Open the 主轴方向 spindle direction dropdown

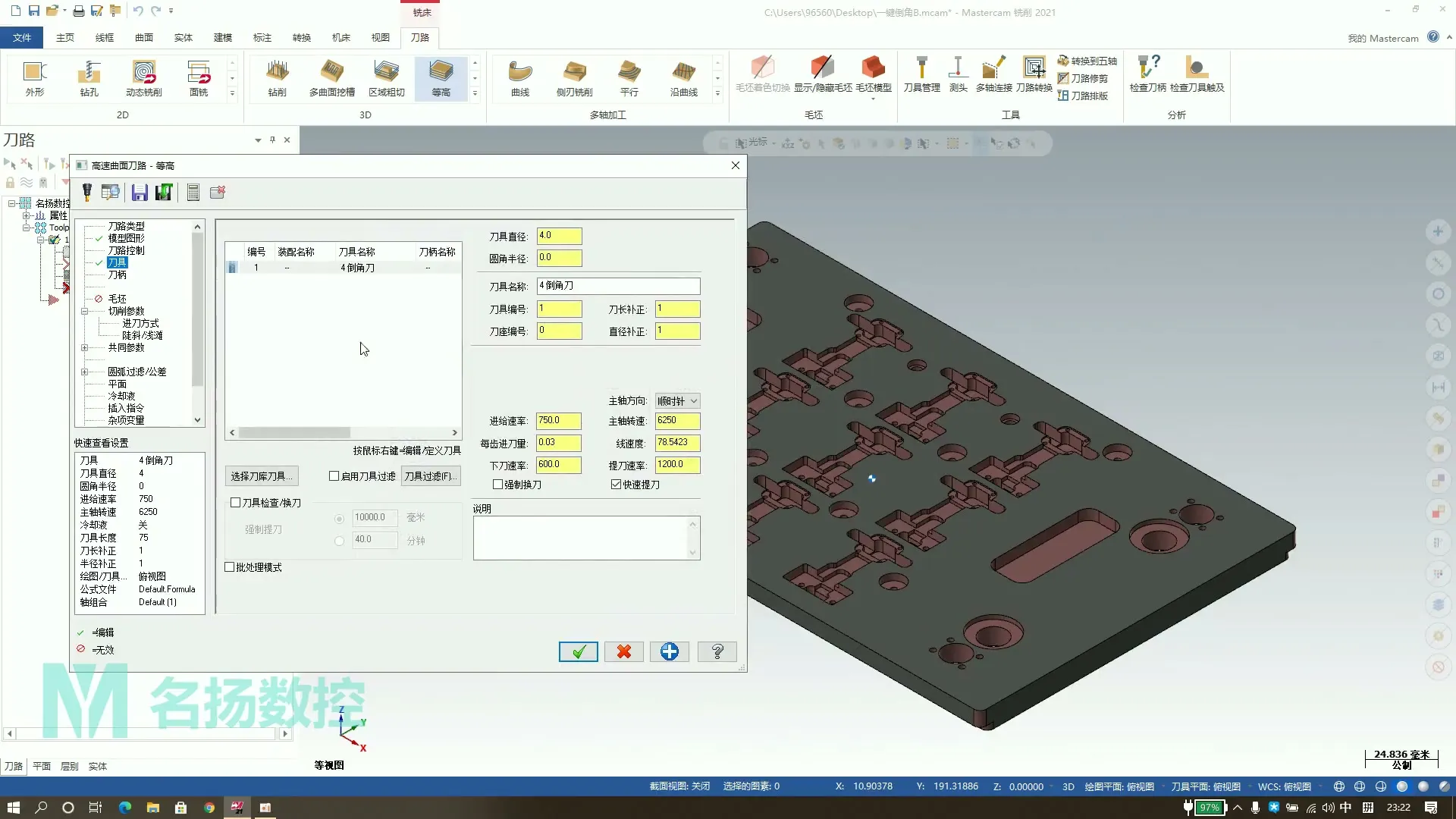[x=677, y=401]
